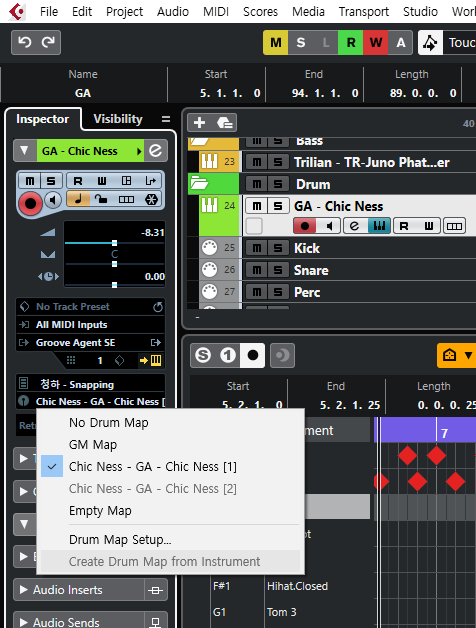This screenshot has height=628, width=476.
Task: Expand the Audio Inserts section
Action: 24,590
